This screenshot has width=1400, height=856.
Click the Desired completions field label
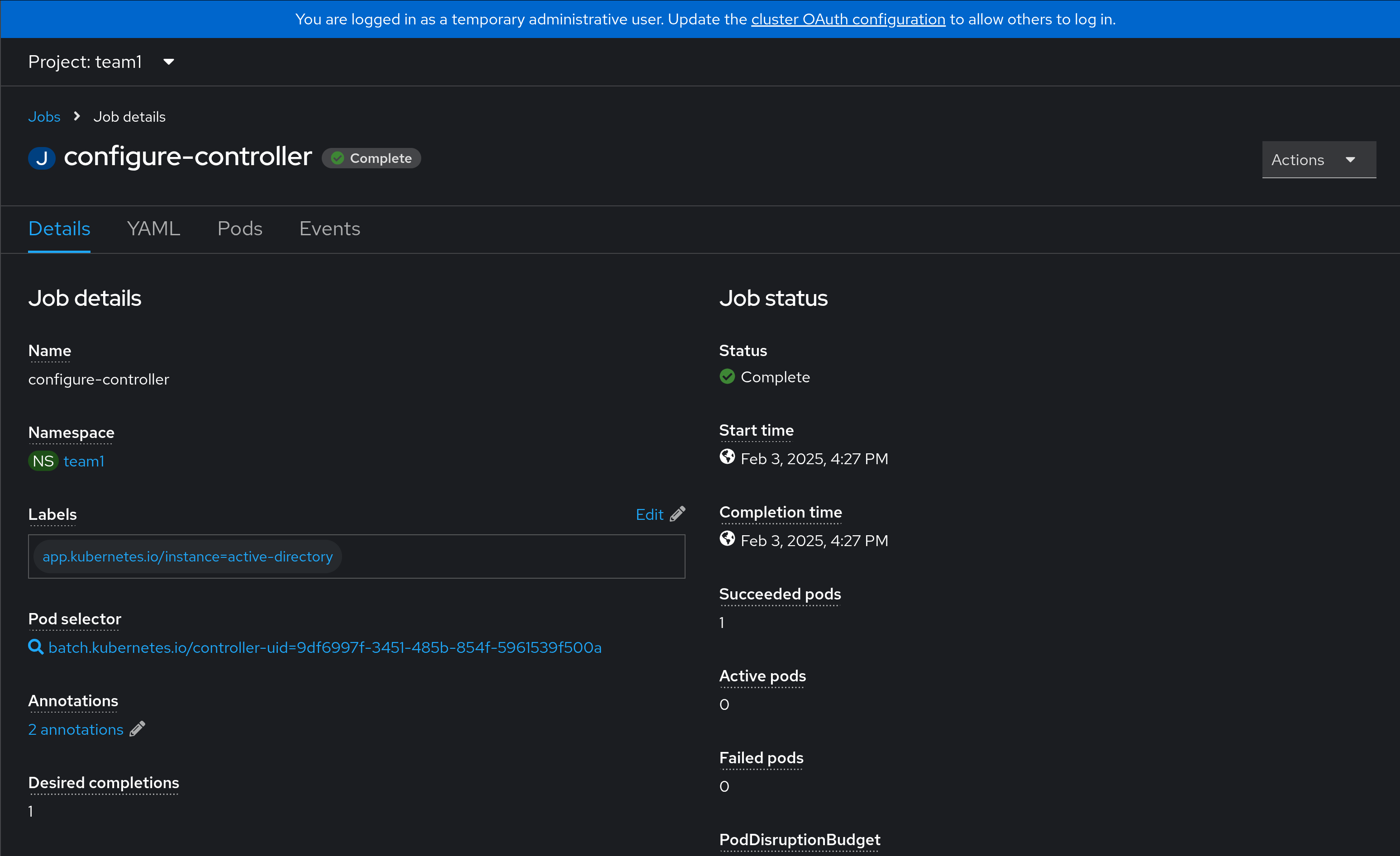[x=104, y=782]
